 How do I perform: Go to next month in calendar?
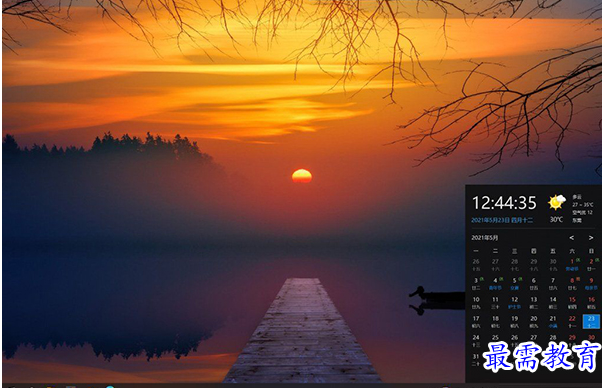tap(591, 238)
